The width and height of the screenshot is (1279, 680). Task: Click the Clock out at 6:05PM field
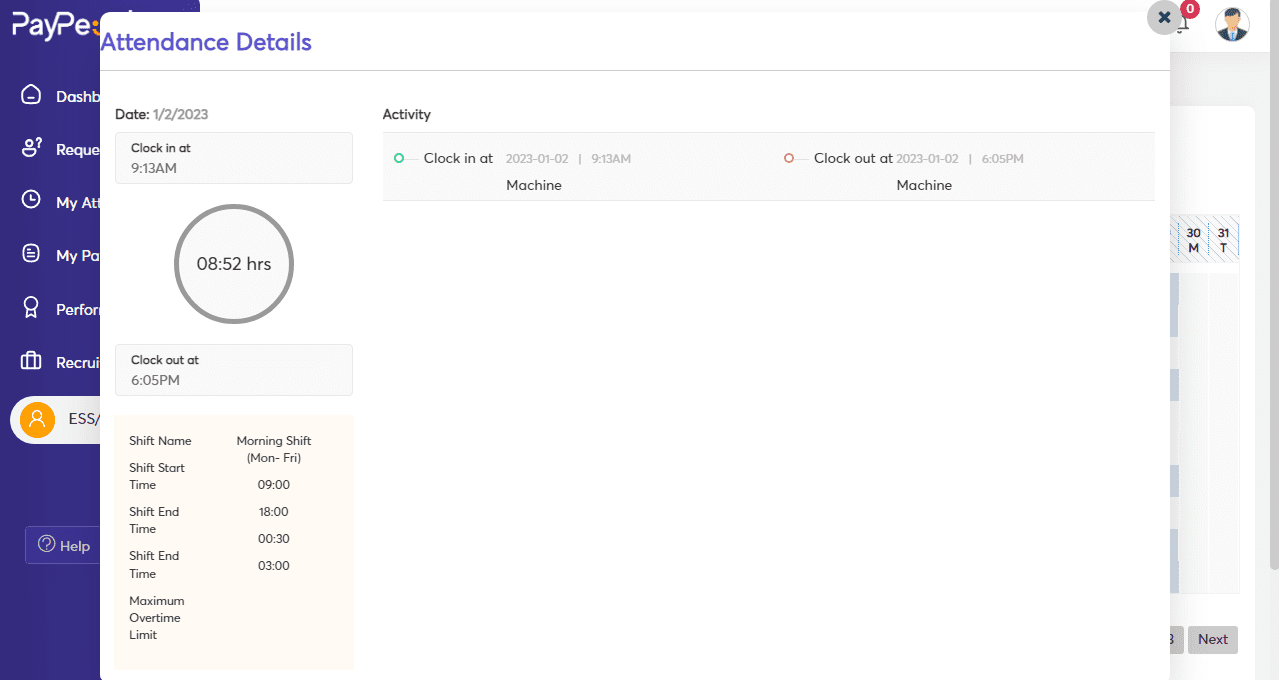coord(234,370)
